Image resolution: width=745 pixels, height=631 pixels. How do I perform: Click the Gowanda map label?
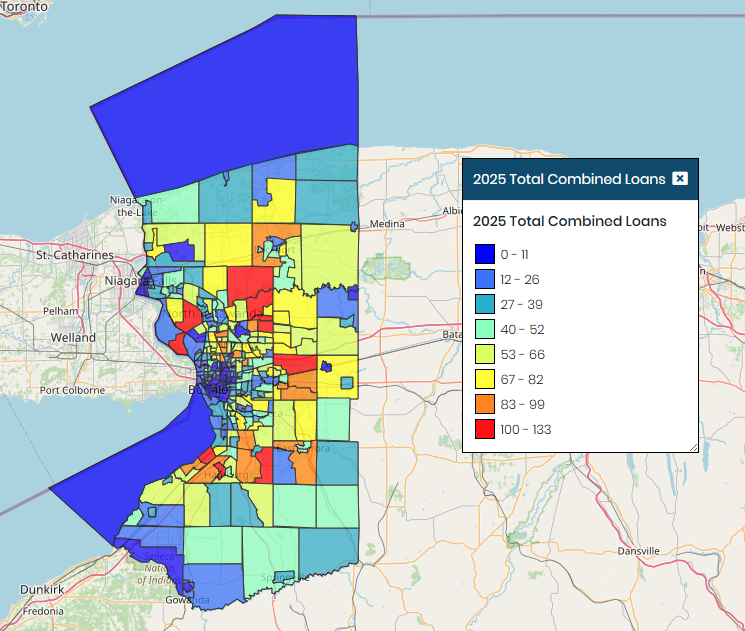[187, 600]
